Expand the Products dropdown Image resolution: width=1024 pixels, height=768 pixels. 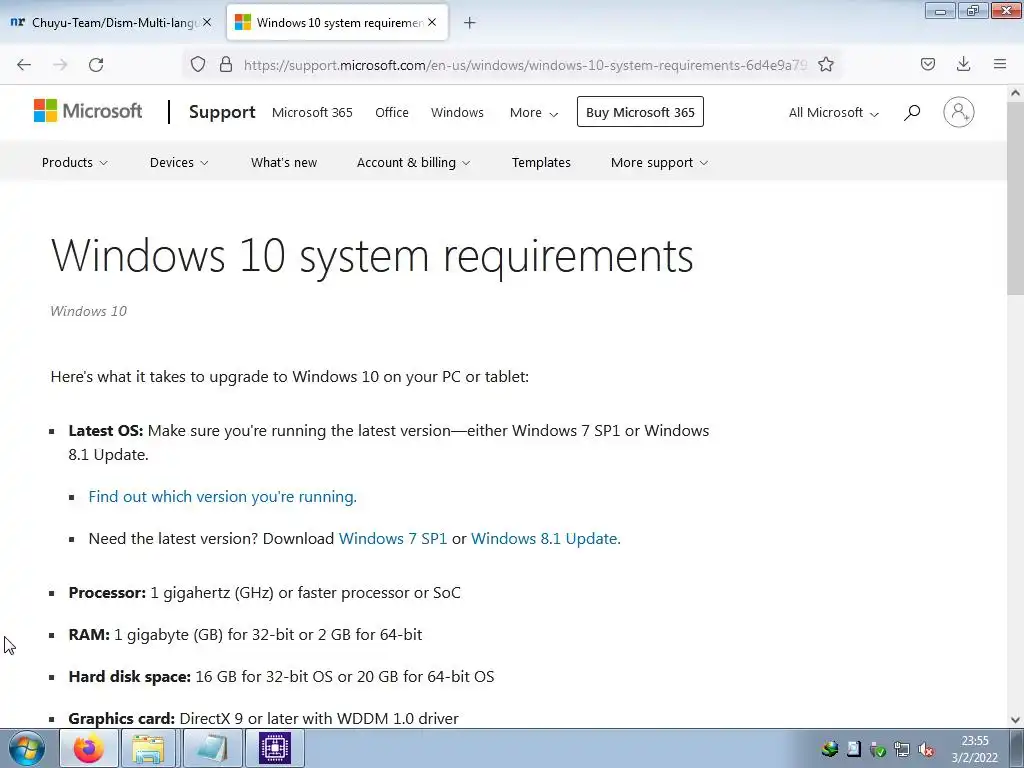point(74,163)
